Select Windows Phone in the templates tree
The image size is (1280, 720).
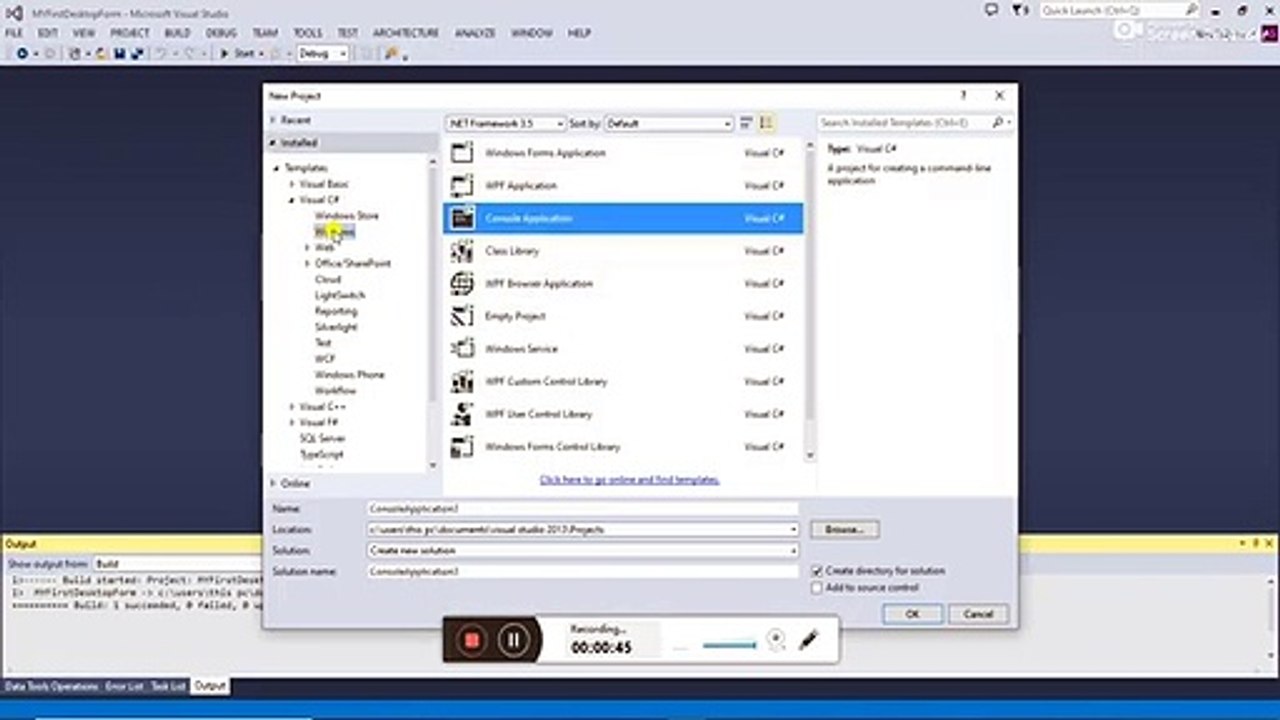click(x=349, y=375)
